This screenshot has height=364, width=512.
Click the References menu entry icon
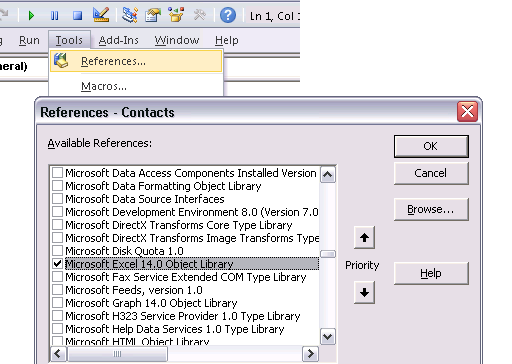[61, 61]
